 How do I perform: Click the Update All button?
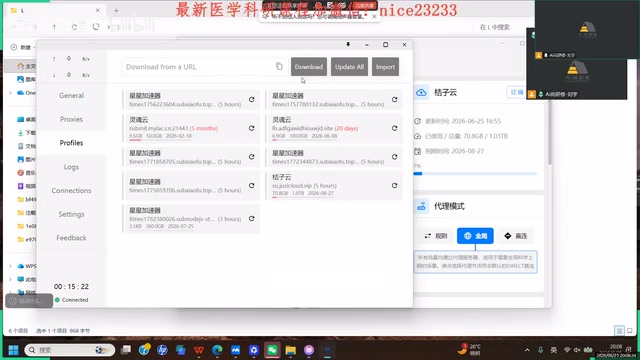coord(349,67)
